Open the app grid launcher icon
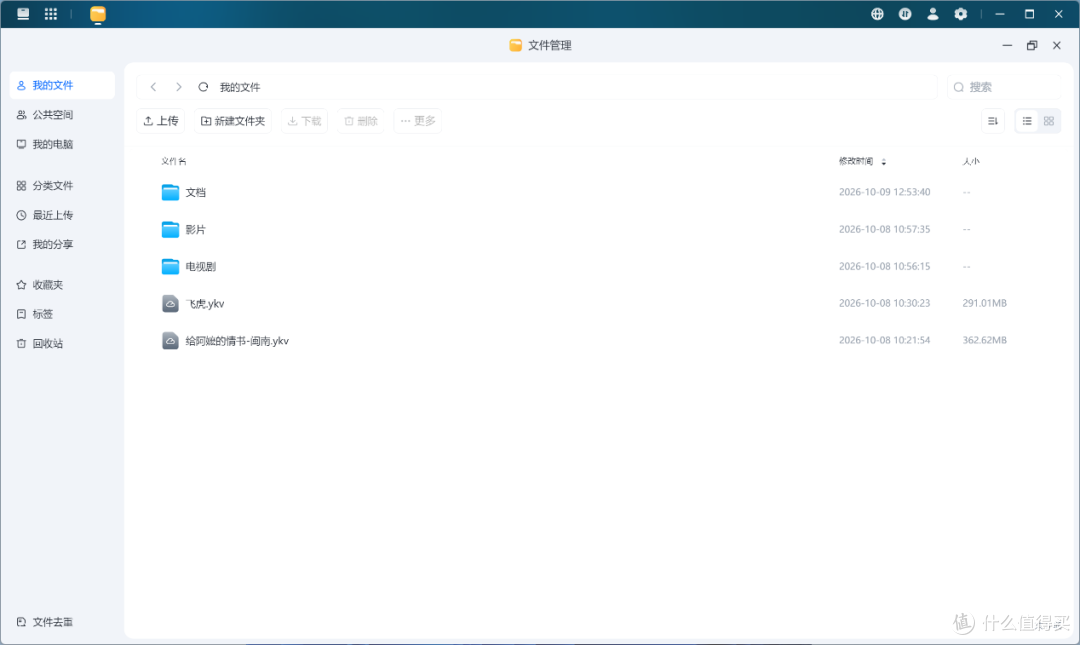Viewport: 1080px width, 645px height. pos(51,14)
